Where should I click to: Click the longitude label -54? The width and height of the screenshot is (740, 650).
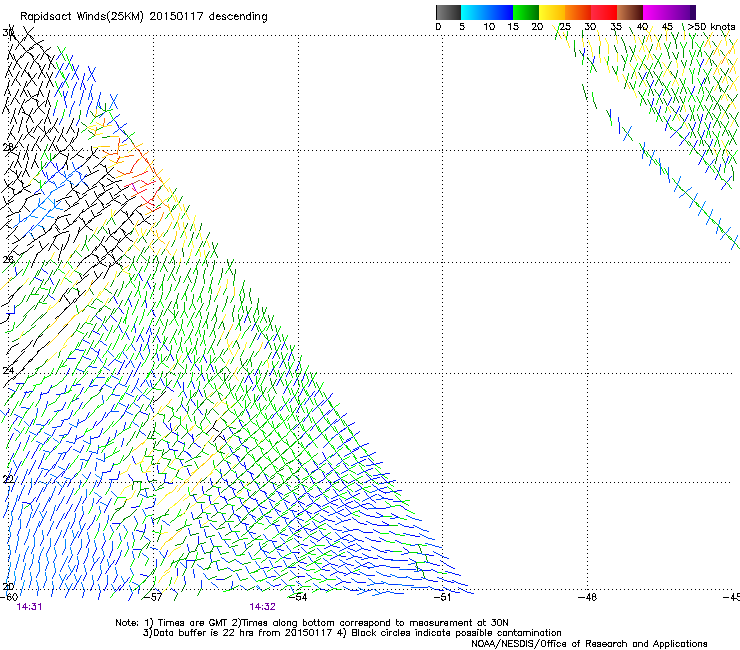point(298,597)
